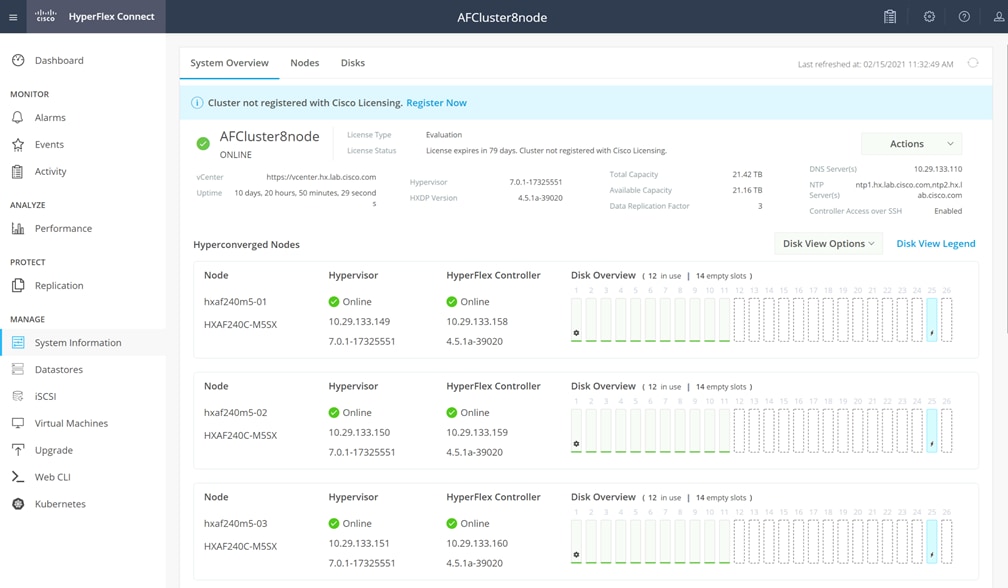Click node name hxaf240m5-01
This screenshot has width=1008, height=588.
coord(235,301)
